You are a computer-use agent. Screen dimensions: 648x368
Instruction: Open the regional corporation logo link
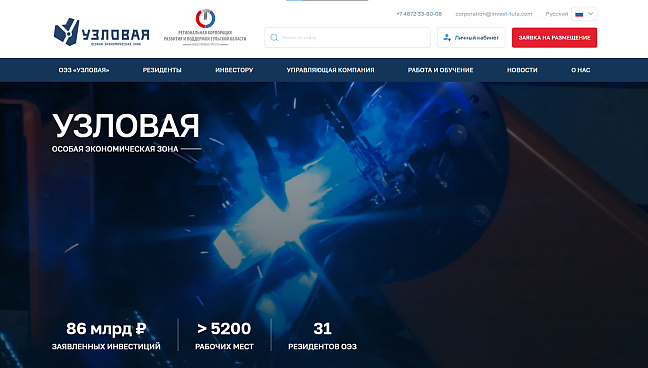click(205, 27)
